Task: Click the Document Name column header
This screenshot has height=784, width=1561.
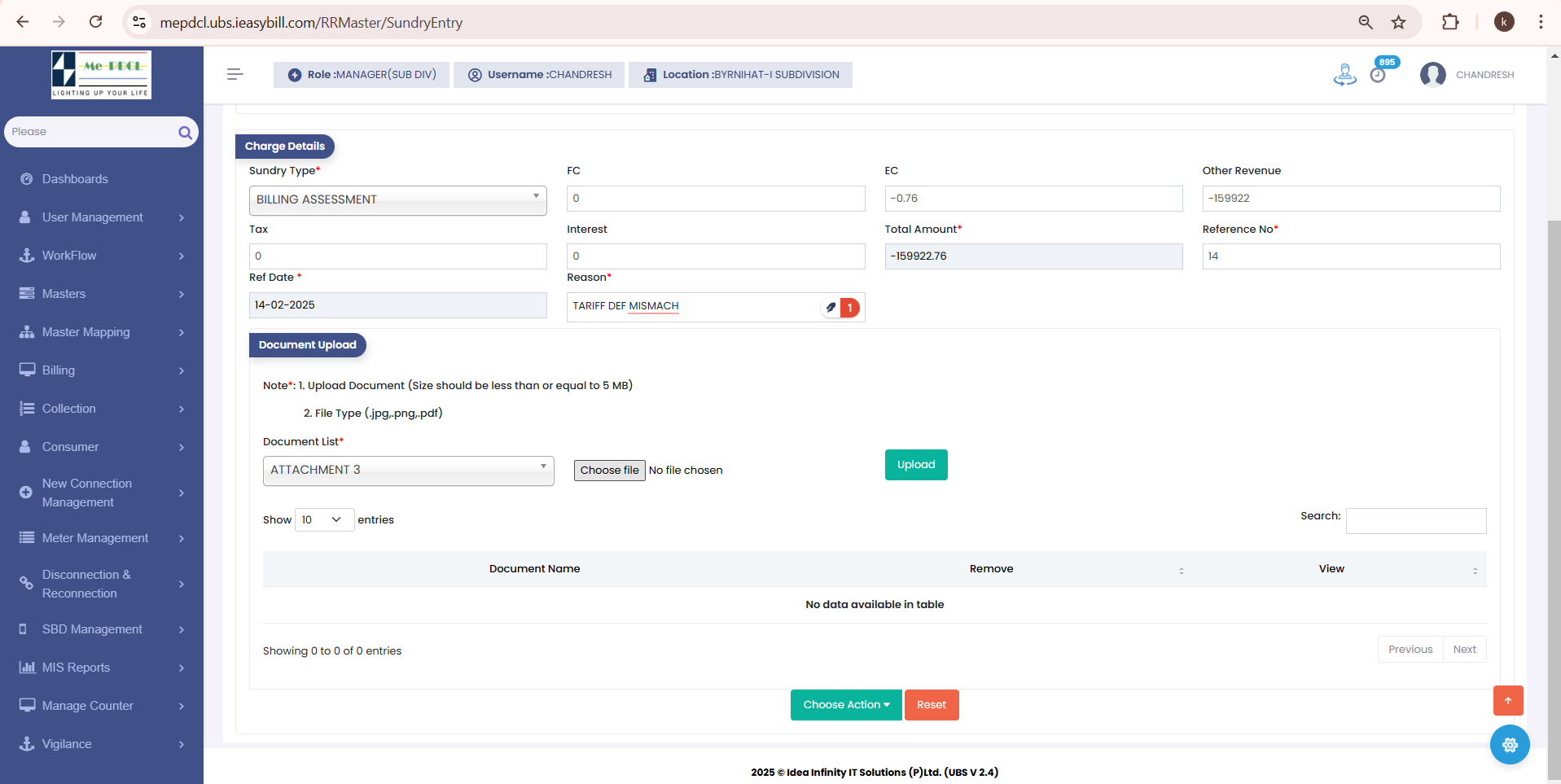Action: pos(535,569)
